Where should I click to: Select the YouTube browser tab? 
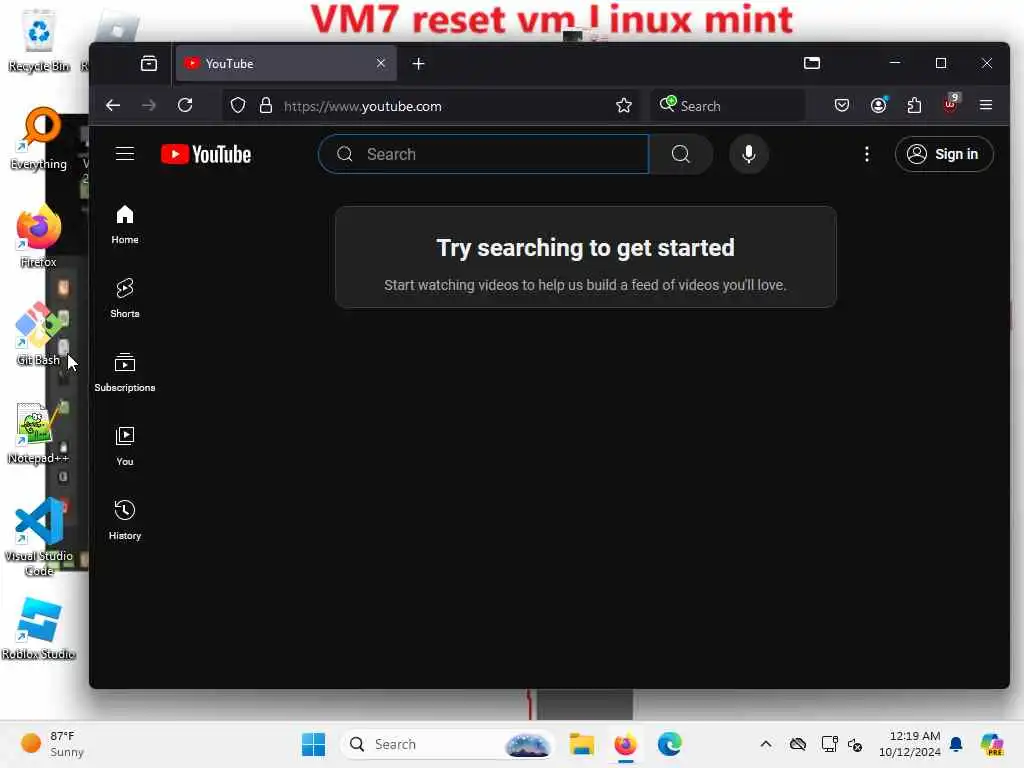point(286,63)
